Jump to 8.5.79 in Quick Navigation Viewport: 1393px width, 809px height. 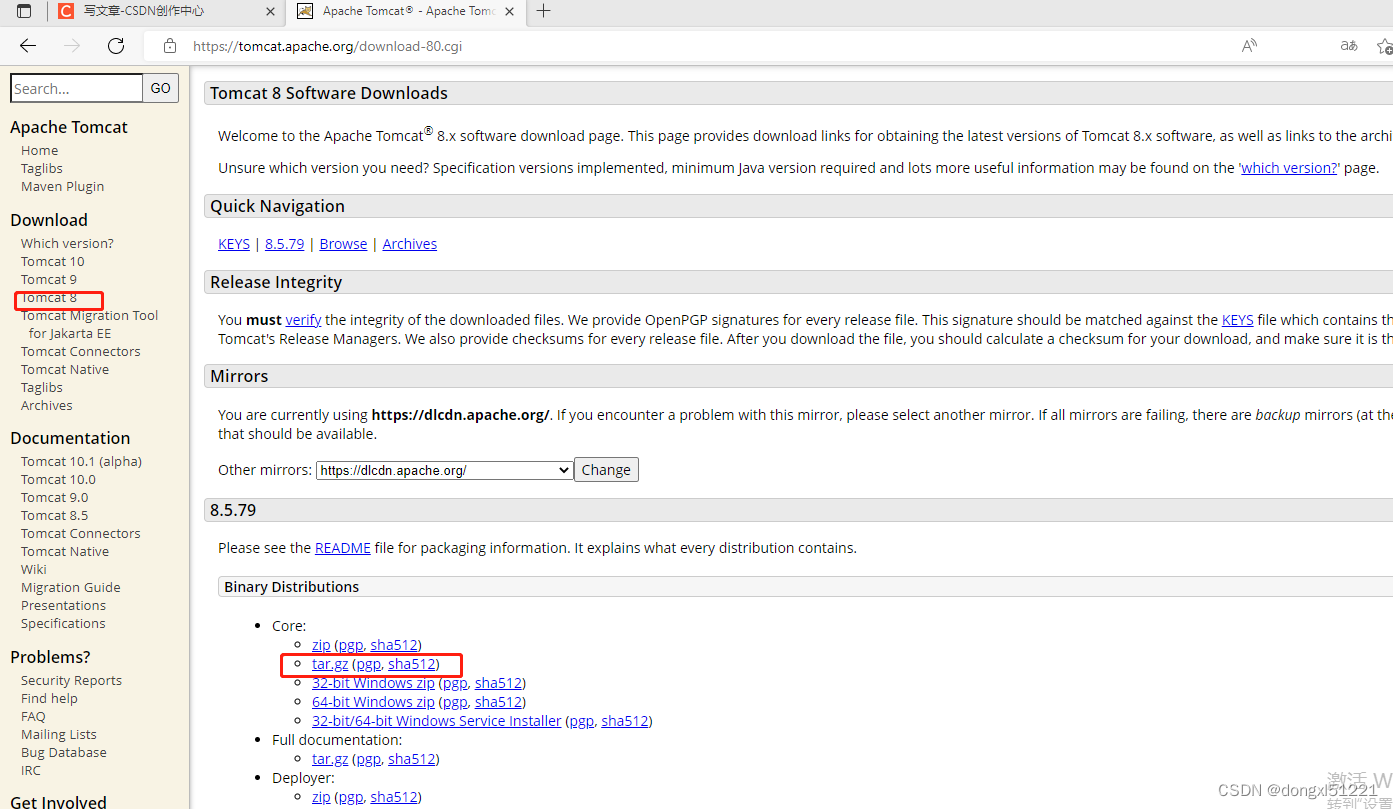285,244
